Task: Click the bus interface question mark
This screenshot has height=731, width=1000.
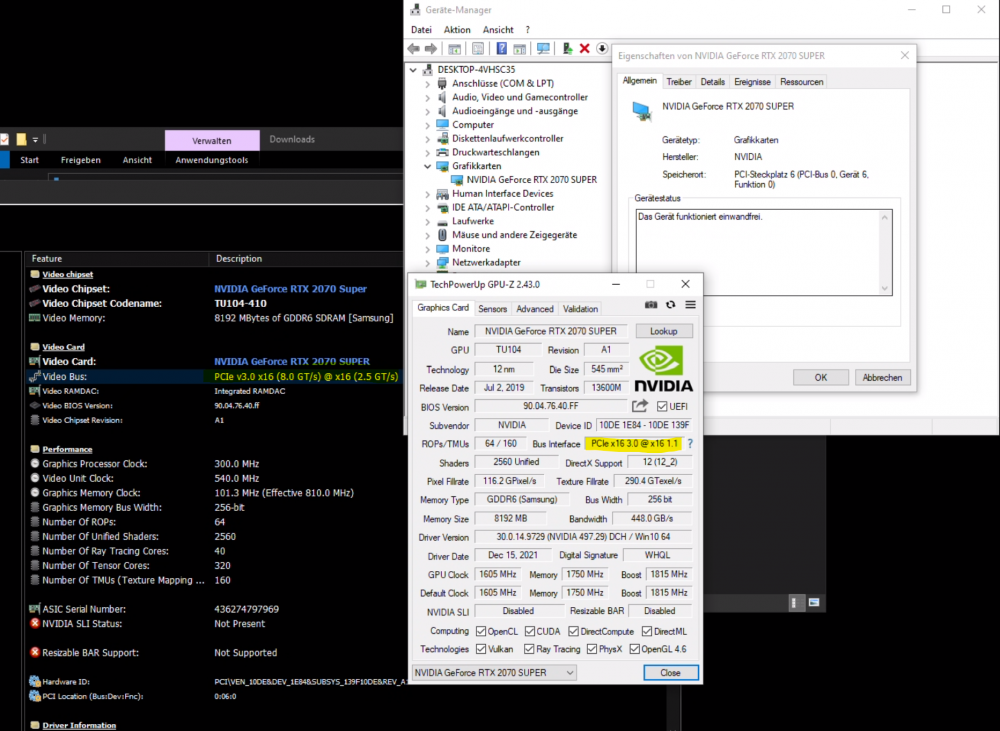Action: 689,443
